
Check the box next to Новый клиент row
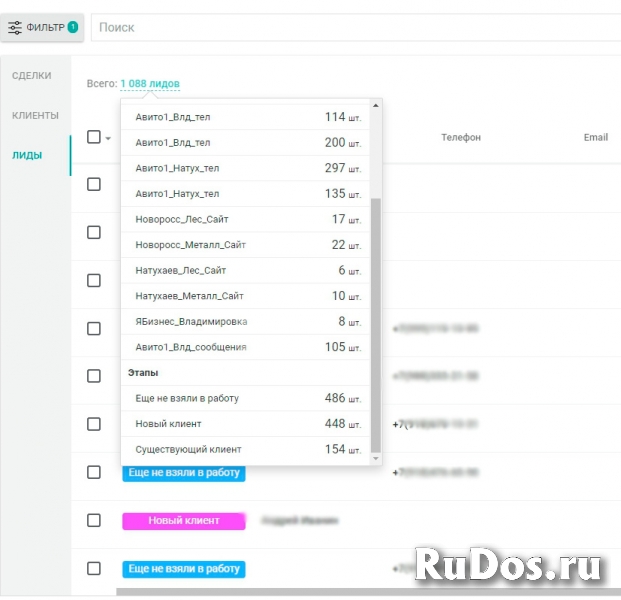[x=94, y=520]
